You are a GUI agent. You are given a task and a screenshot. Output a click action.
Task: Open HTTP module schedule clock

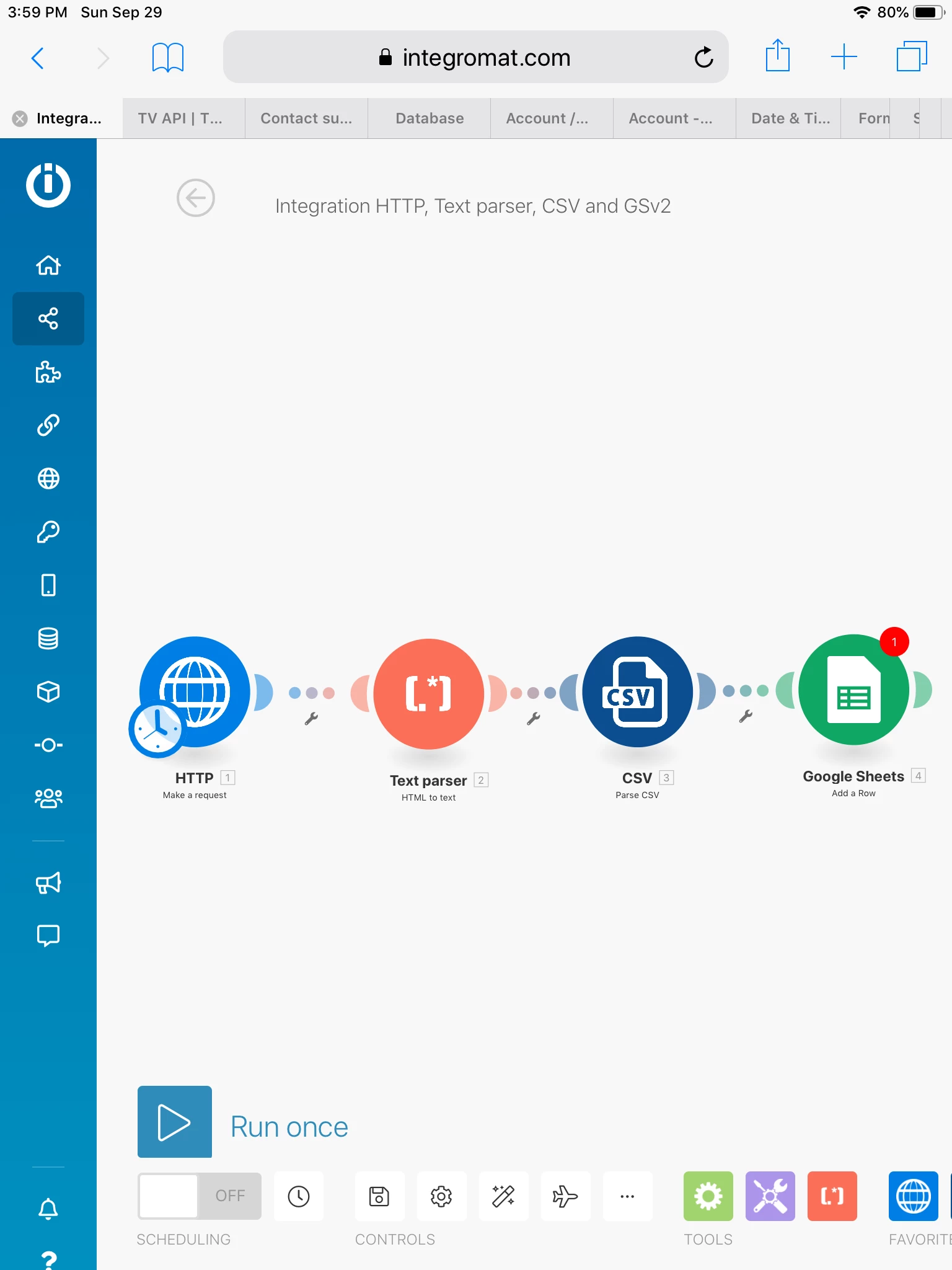157,730
